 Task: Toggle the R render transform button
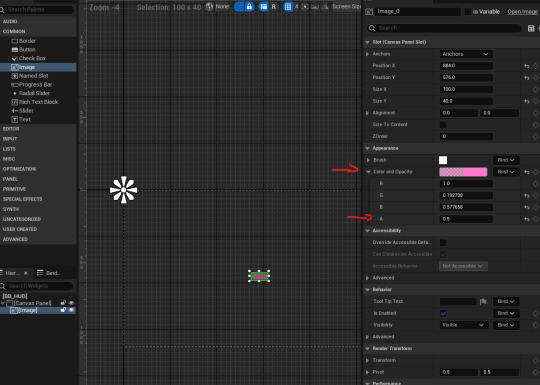coord(273,7)
